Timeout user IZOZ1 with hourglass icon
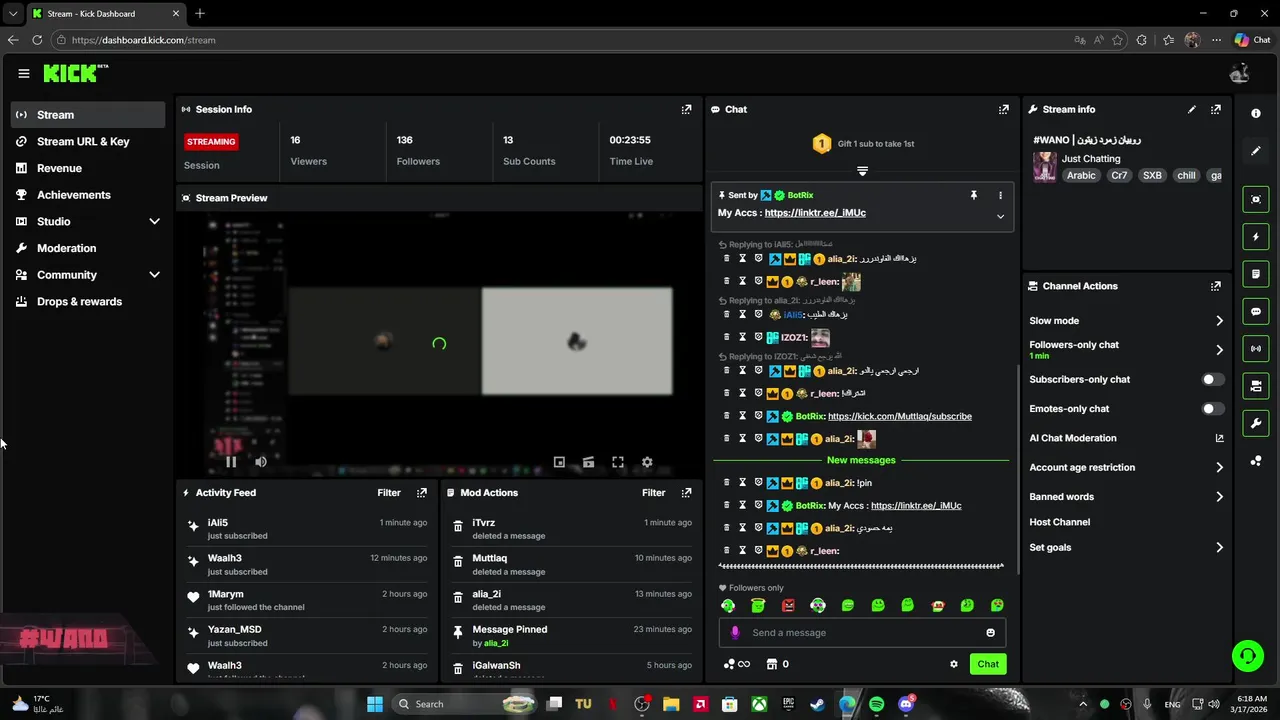1280x720 pixels. point(742,337)
